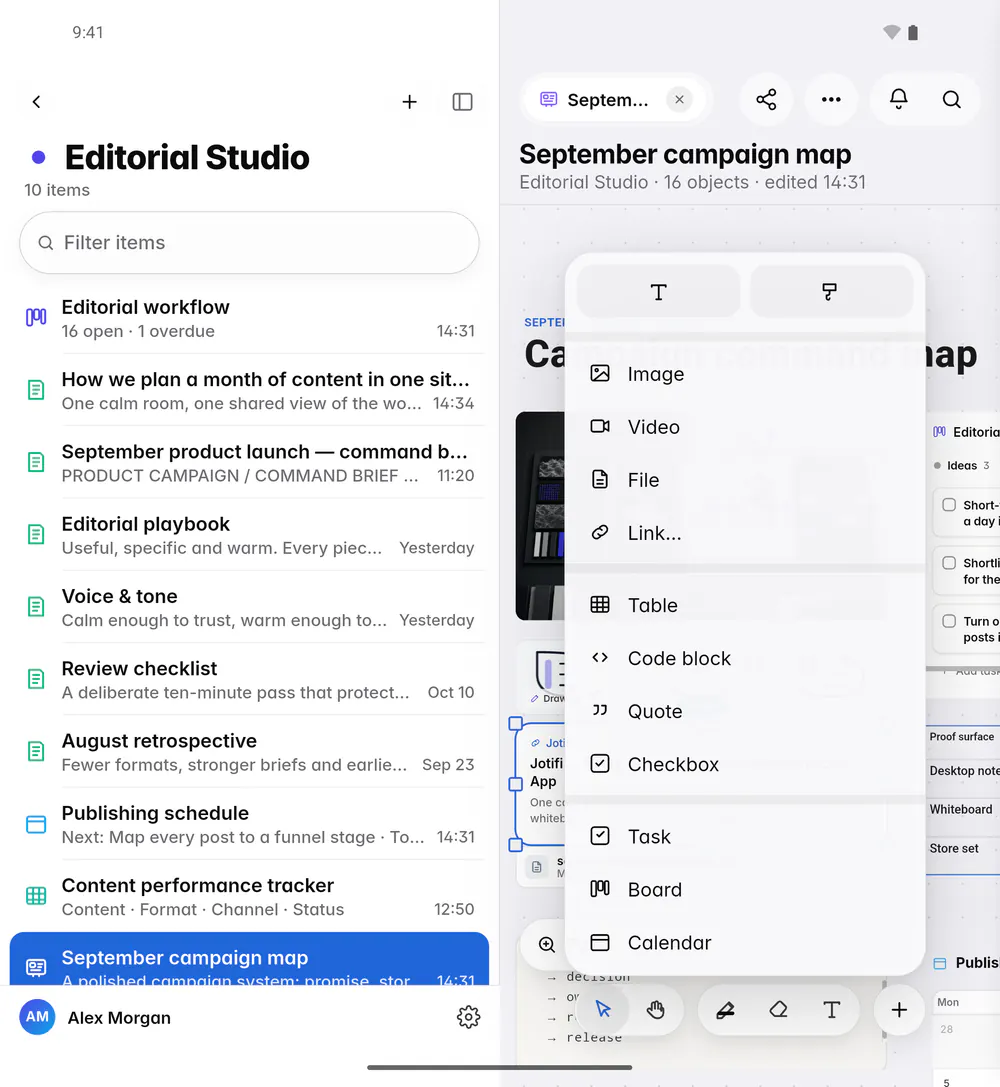
Task: Toggle the sidebar panel layout icon
Action: 462,102
